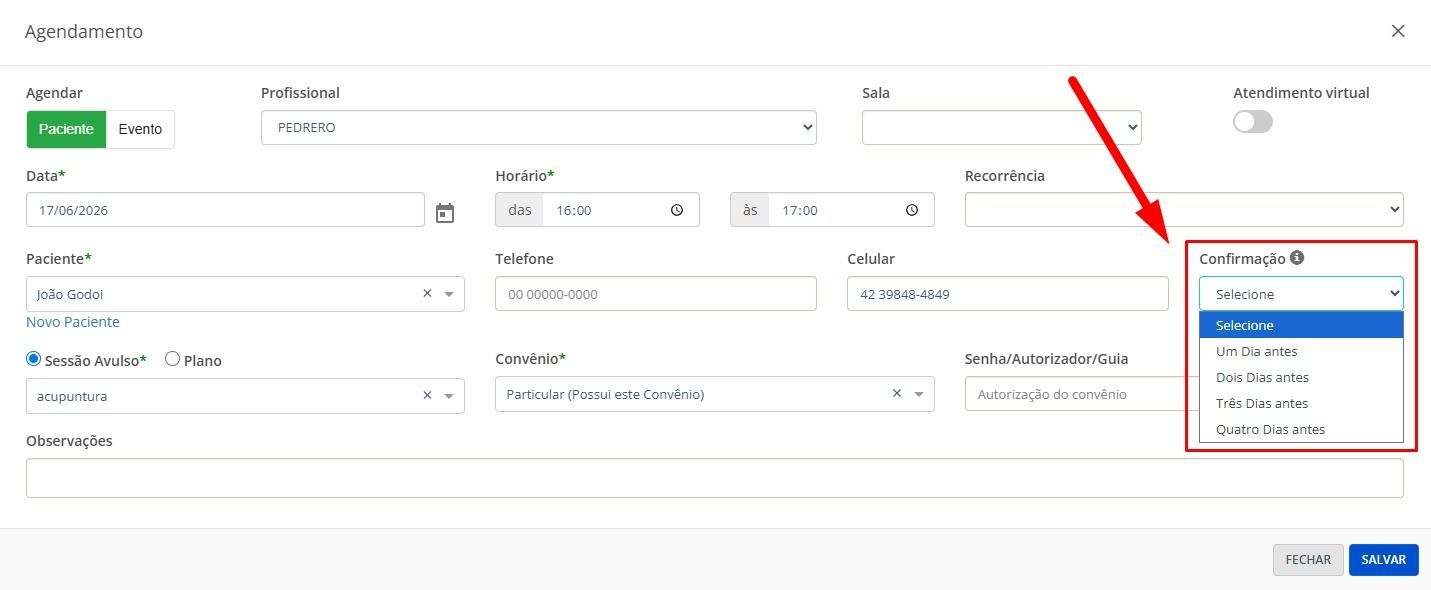The image size is (1431, 590).
Task: Expand the Paciente dropdown arrow
Action: tap(449, 294)
